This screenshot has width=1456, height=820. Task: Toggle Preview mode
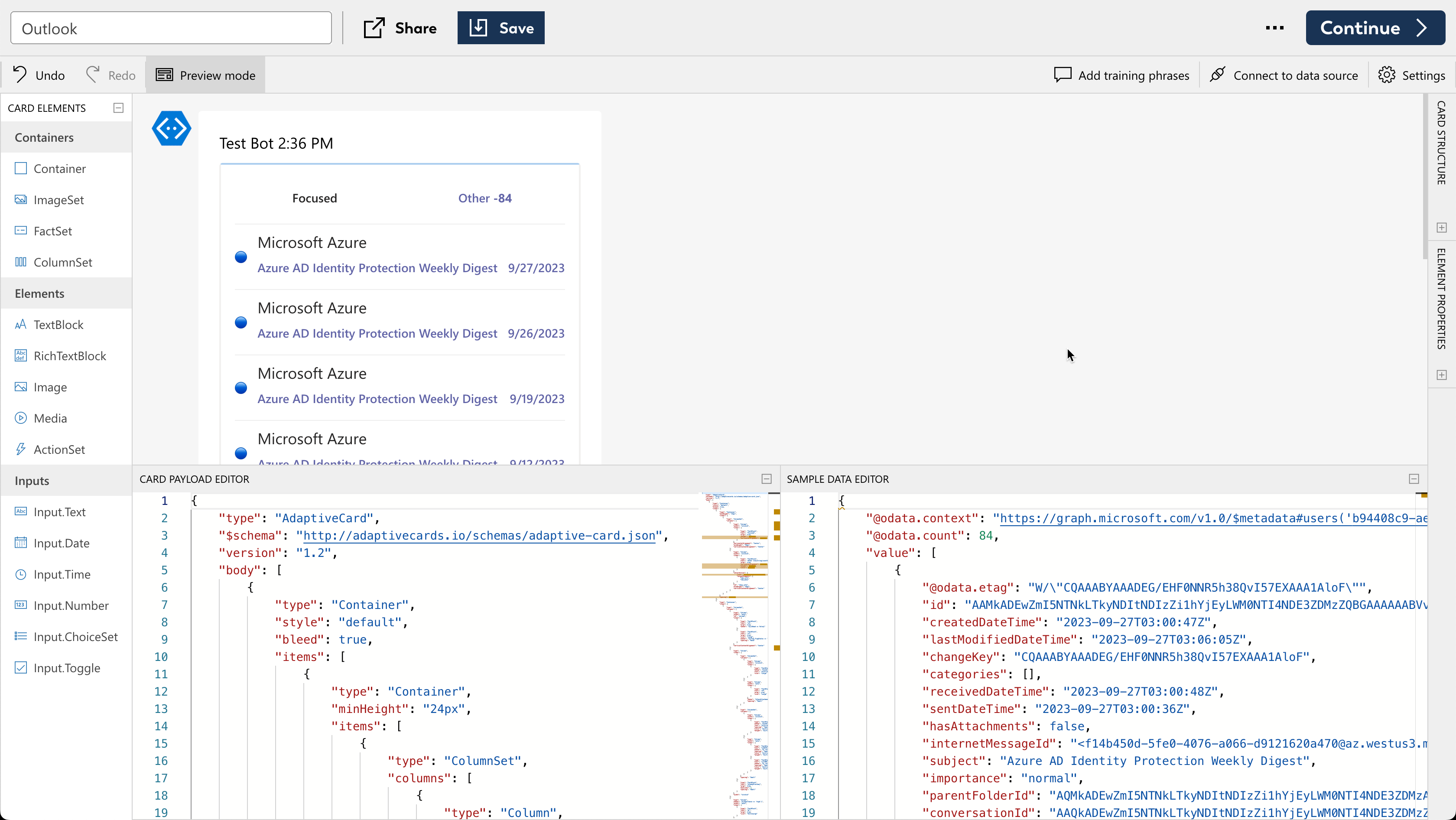point(206,75)
